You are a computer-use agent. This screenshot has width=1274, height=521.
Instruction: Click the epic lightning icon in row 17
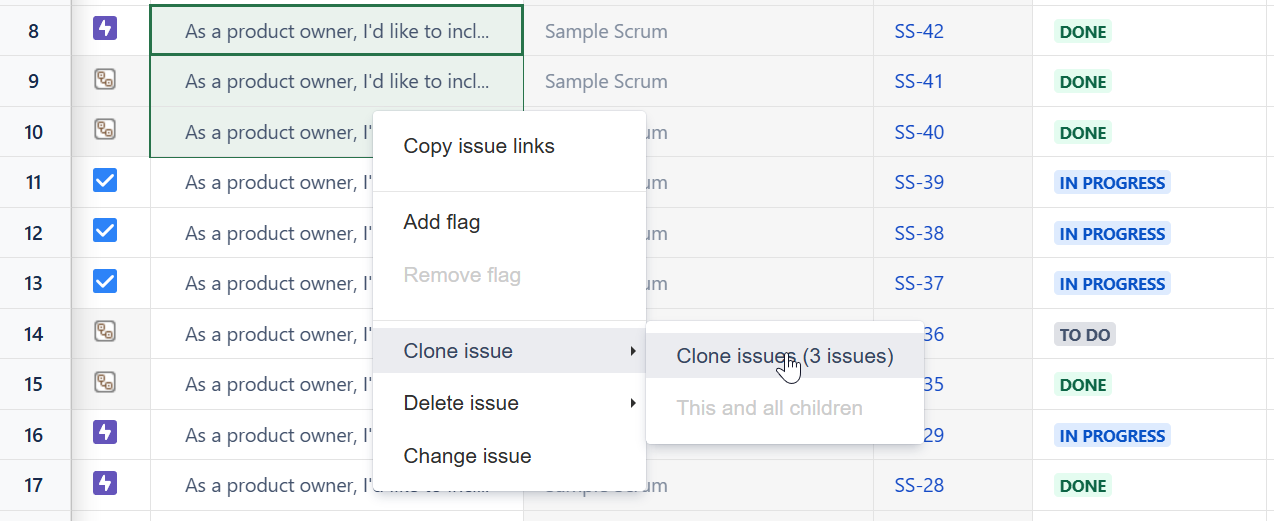coord(105,483)
